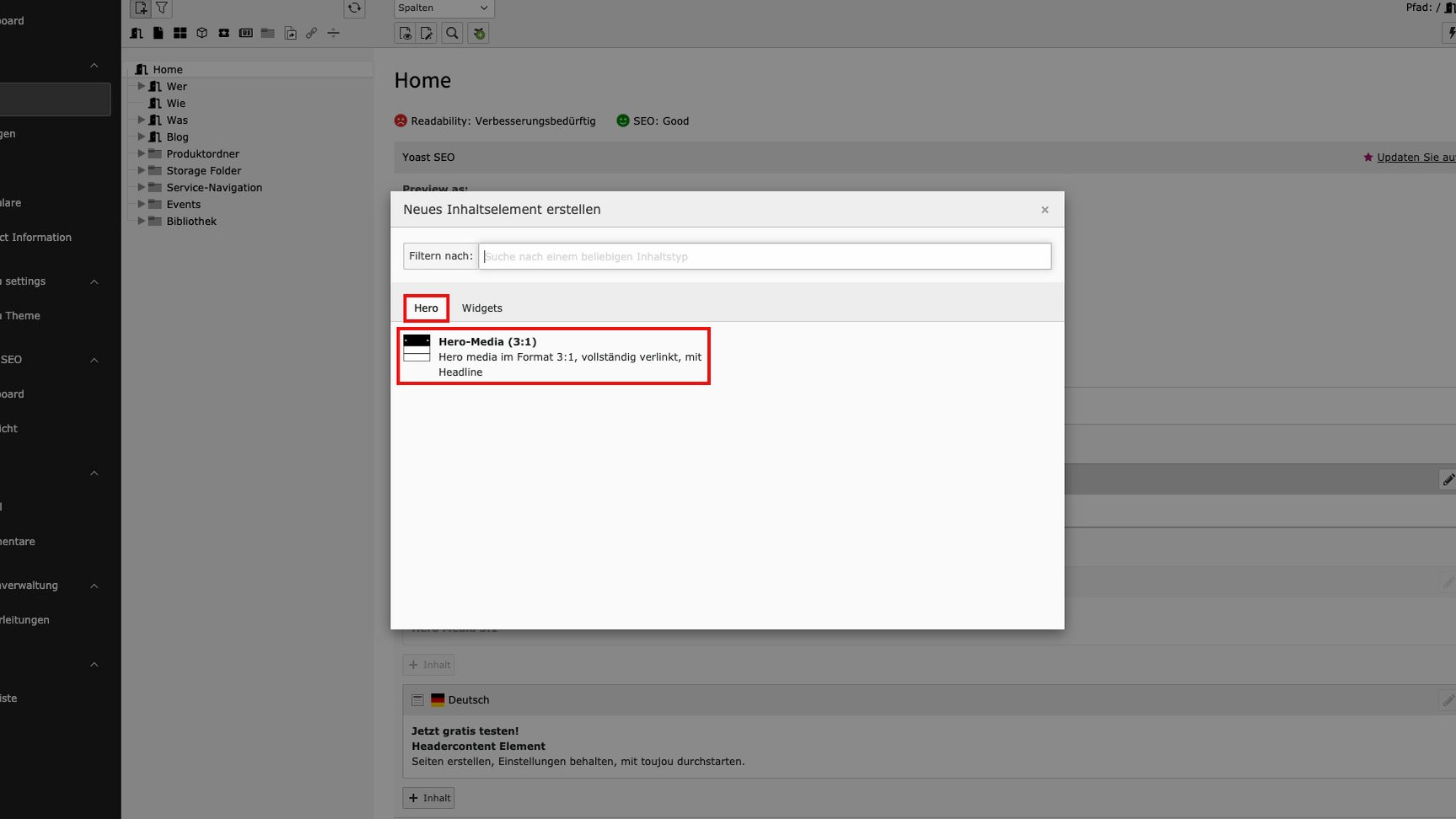
Task: Select the folder page type icon
Action: (267, 34)
